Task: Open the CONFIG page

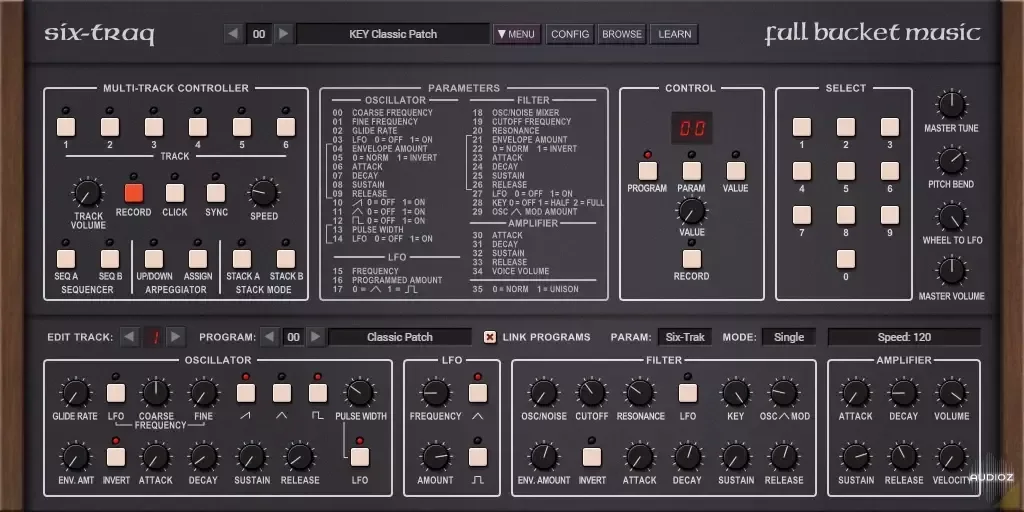Action: click(x=570, y=34)
